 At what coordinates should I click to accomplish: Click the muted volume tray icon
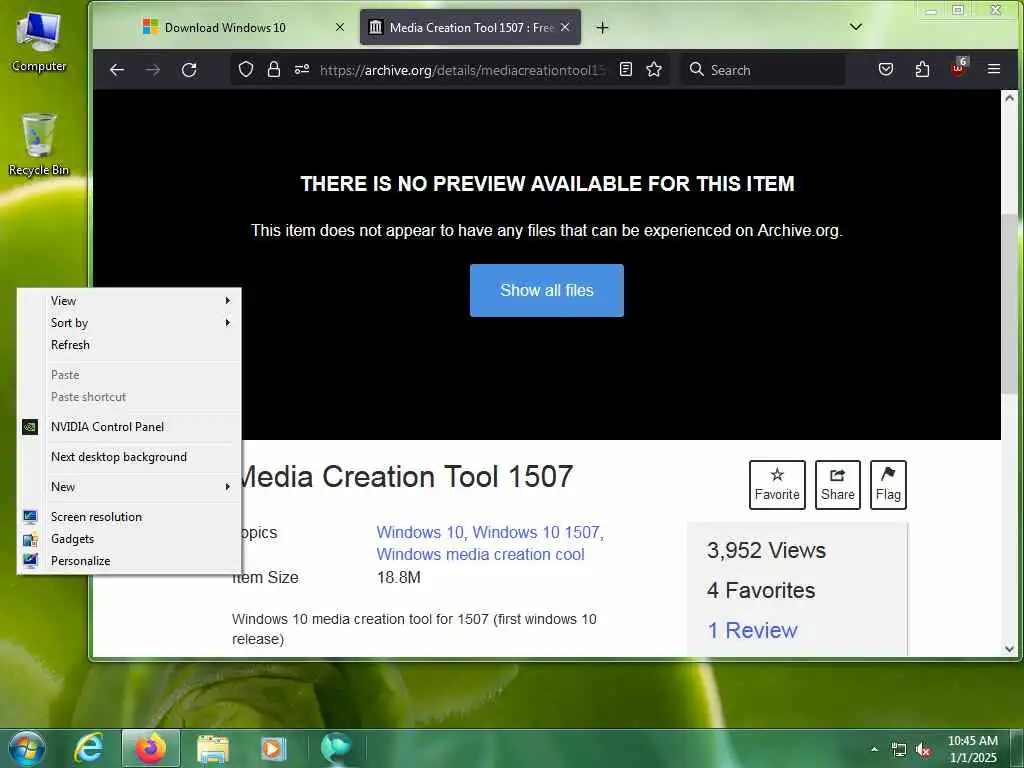click(x=923, y=750)
